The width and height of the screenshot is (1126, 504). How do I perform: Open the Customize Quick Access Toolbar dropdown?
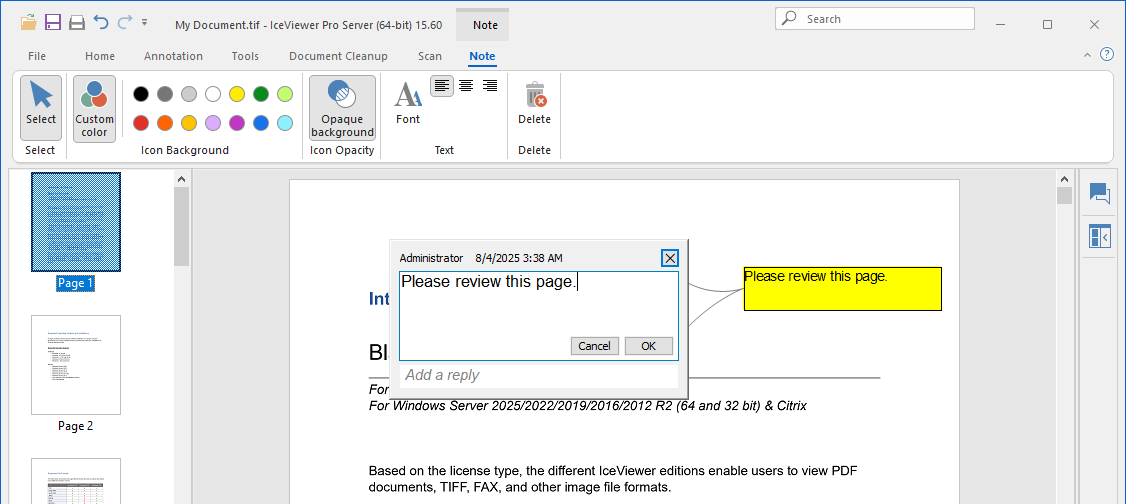(x=144, y=22)
